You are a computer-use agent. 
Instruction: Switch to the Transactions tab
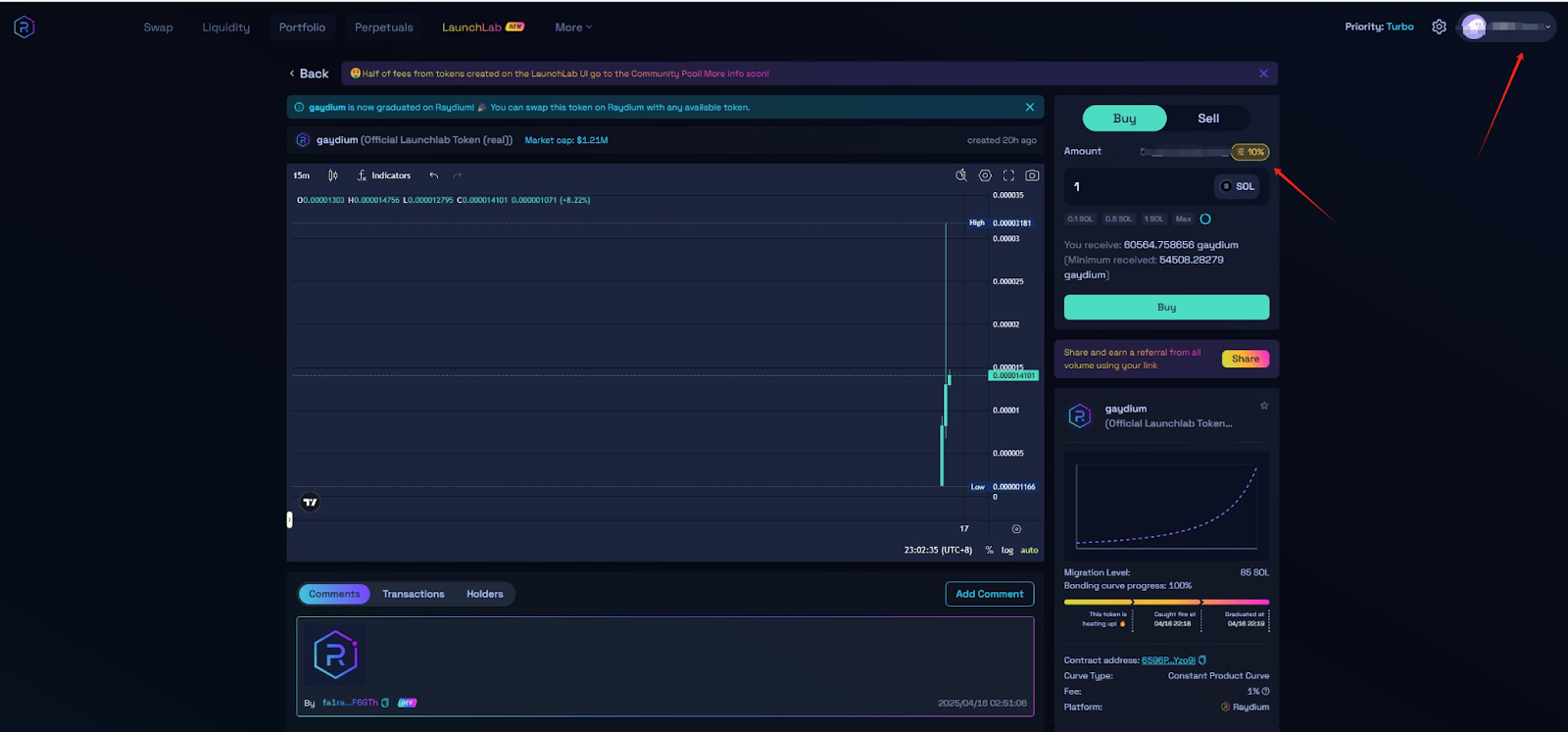414,594
